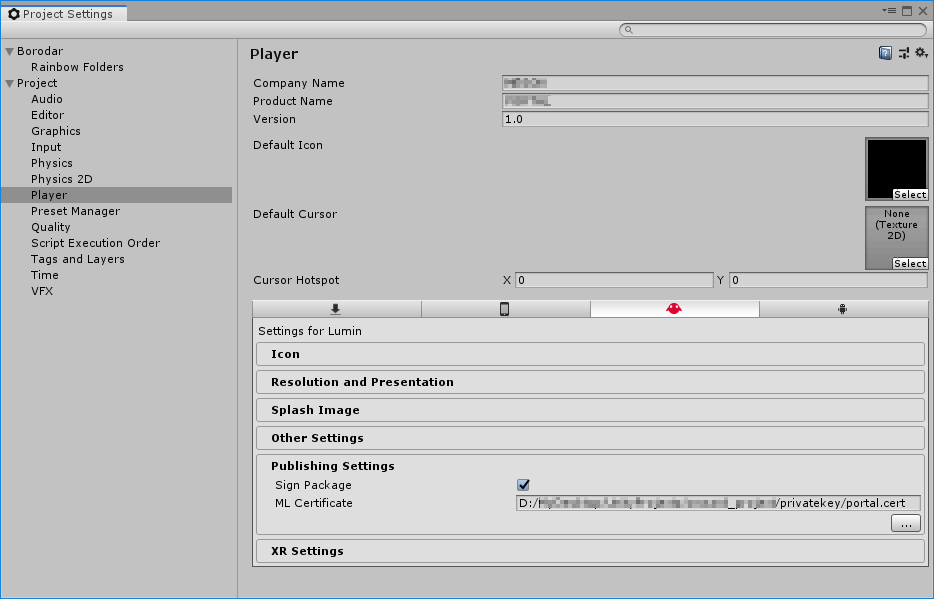Open the gear settings menu in Player header
934x599 pixels.
pyautogui.click(x=921, y=53)
